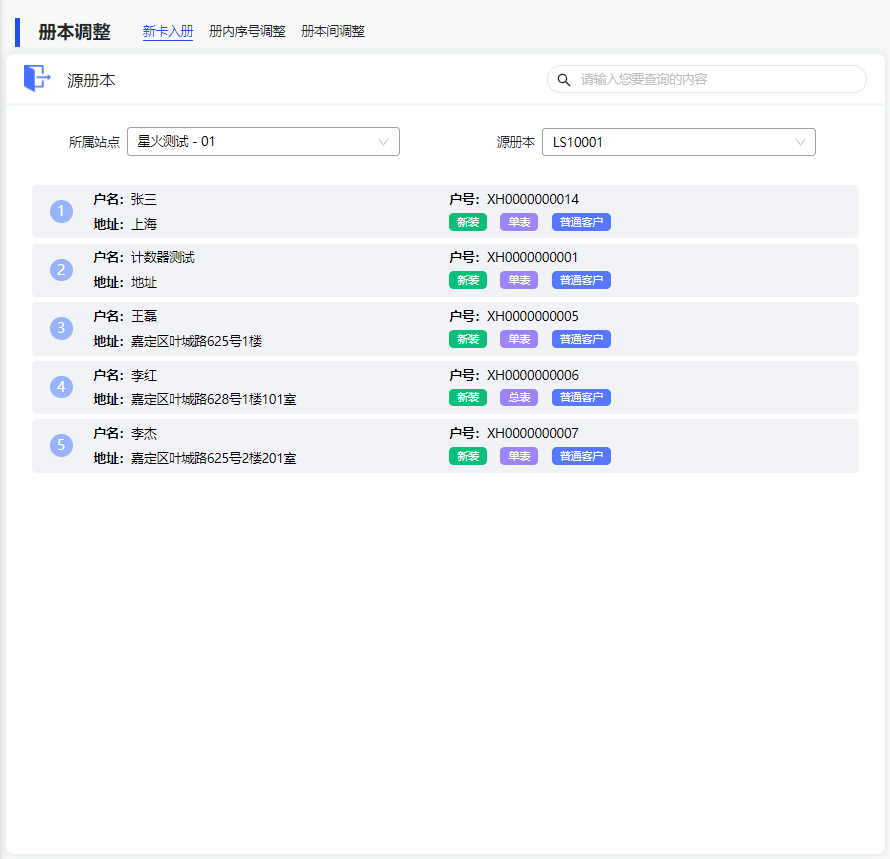Click the 普通客户 tag for XH0000000001
The height and width of the screenshot is (859, 890).
(581, 280)
